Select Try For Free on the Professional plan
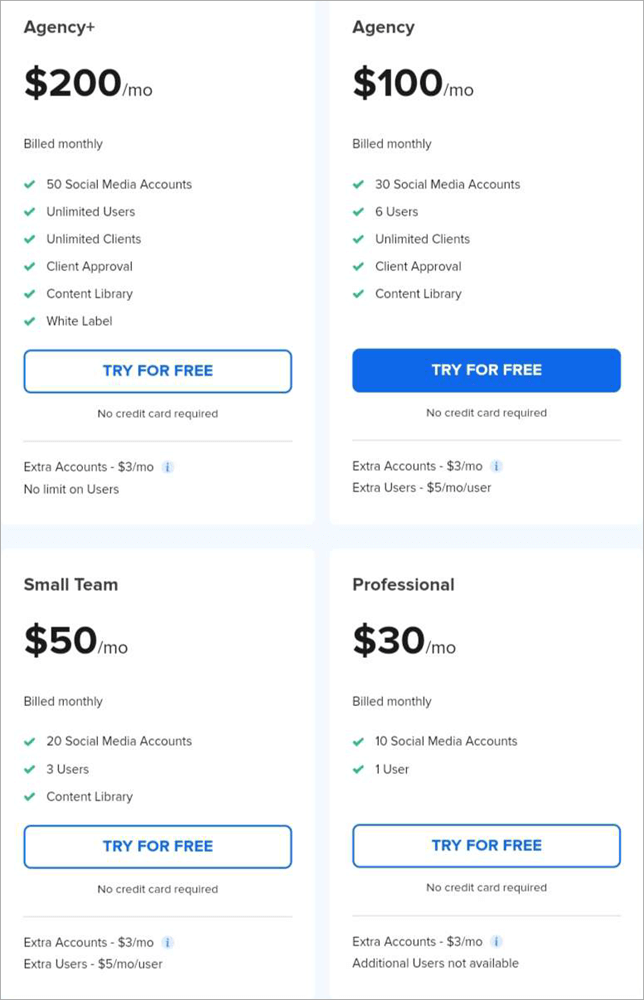The height and width of the screenshot is (1000, 644). click(486, 845)
